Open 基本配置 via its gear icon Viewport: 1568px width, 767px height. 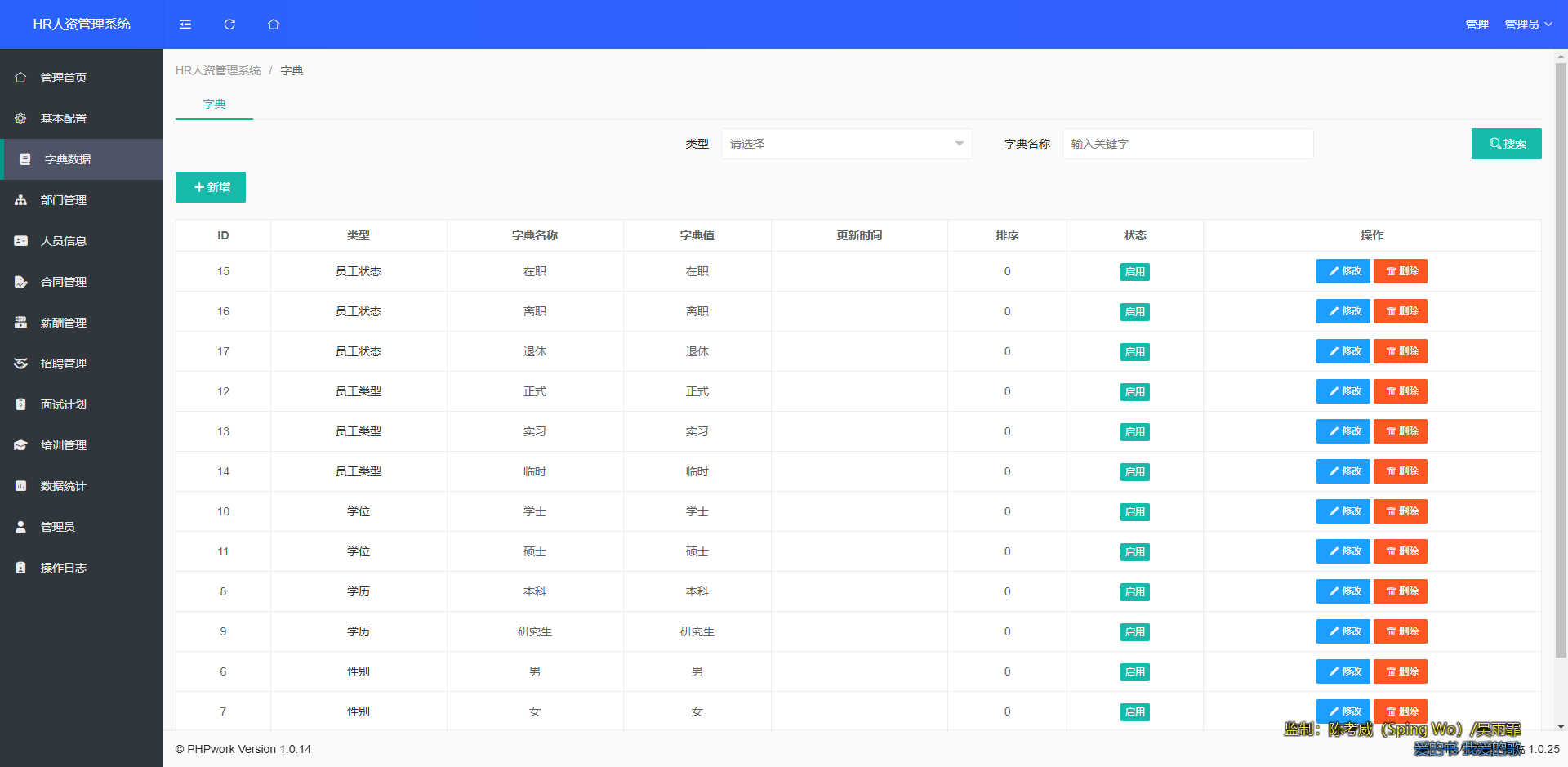(x=21, y=118)
